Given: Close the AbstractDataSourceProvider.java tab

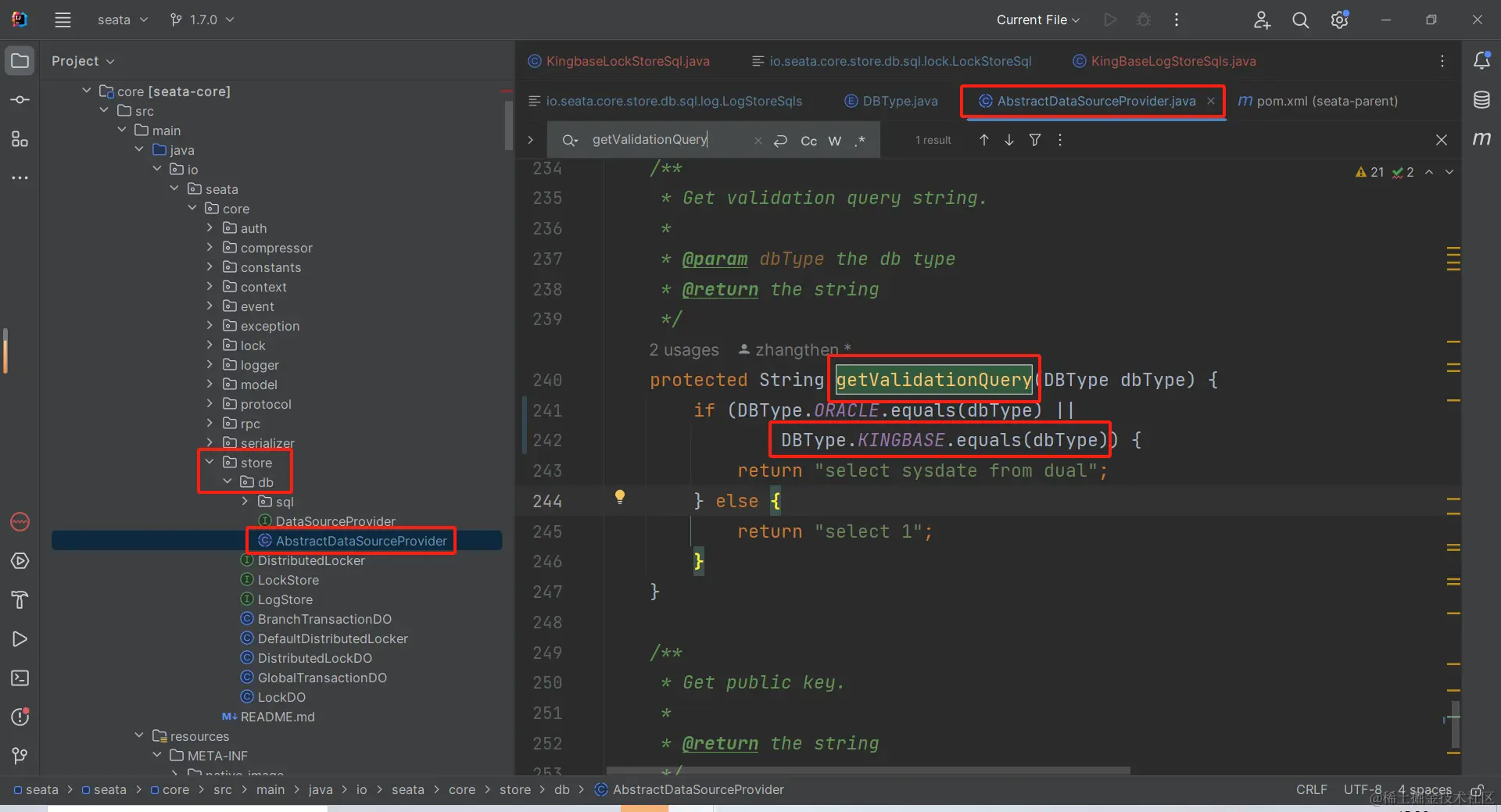Looking at the screenshot, I should pyautogui.click(x=1211, y=101).
